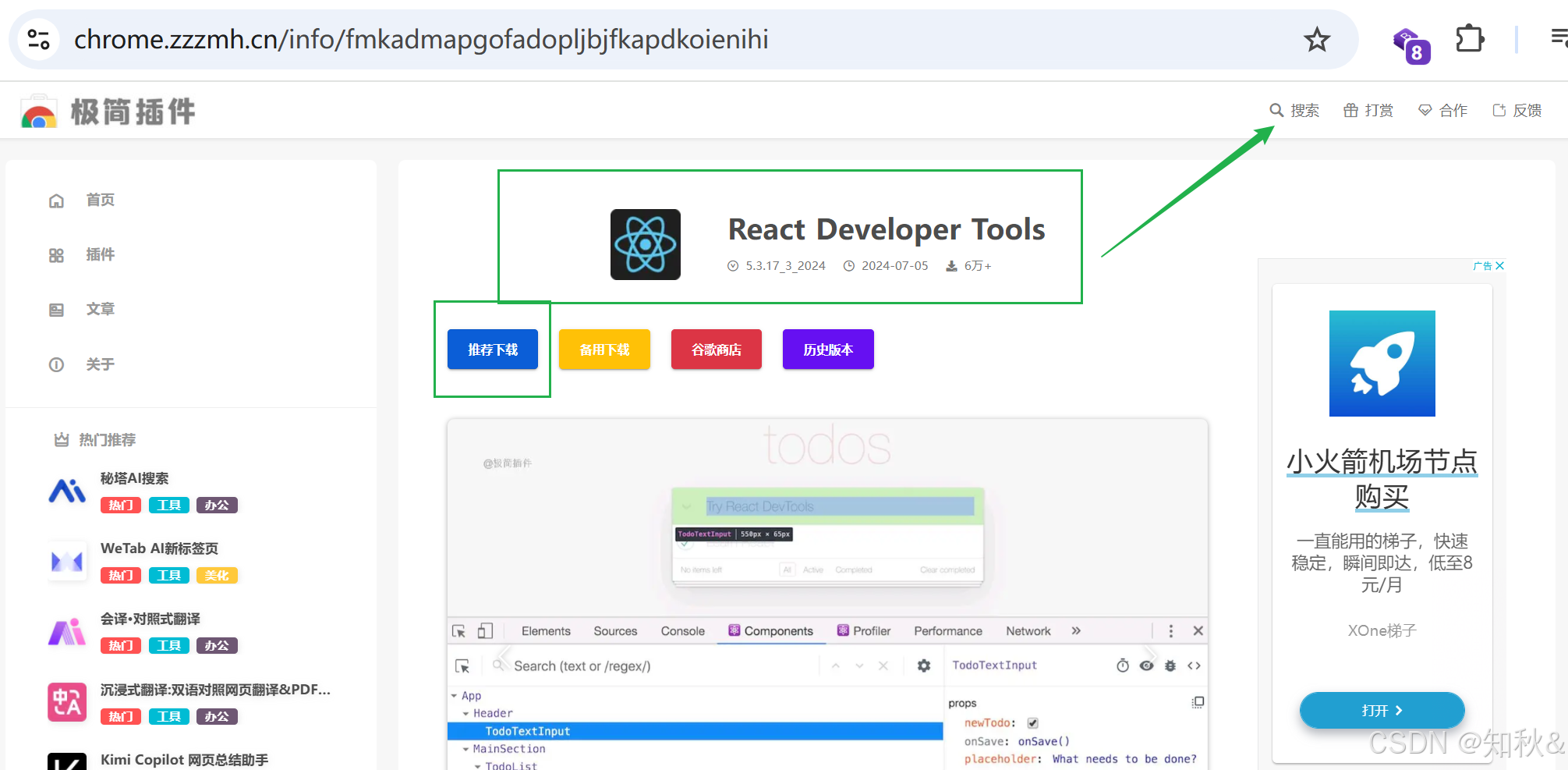Collapse the App tree node
This screenshot has width=1568, height=770.
454,696
